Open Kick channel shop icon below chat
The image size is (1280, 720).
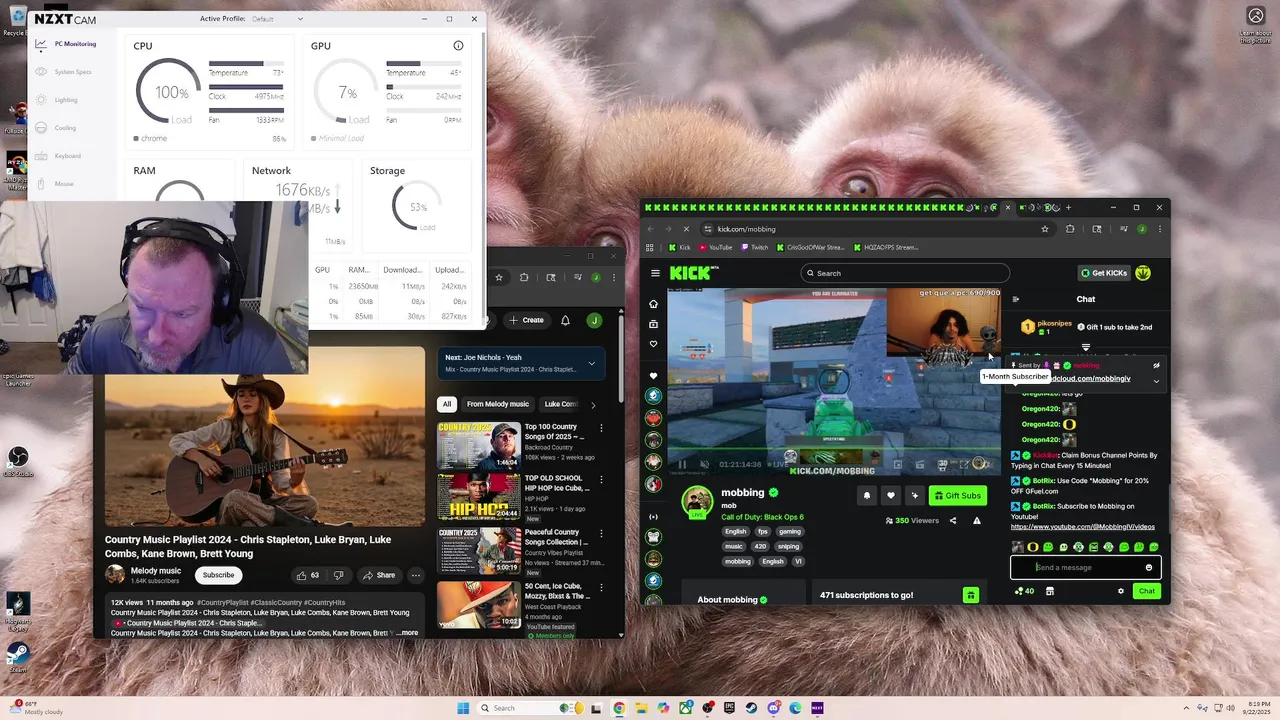(1049, 591)
